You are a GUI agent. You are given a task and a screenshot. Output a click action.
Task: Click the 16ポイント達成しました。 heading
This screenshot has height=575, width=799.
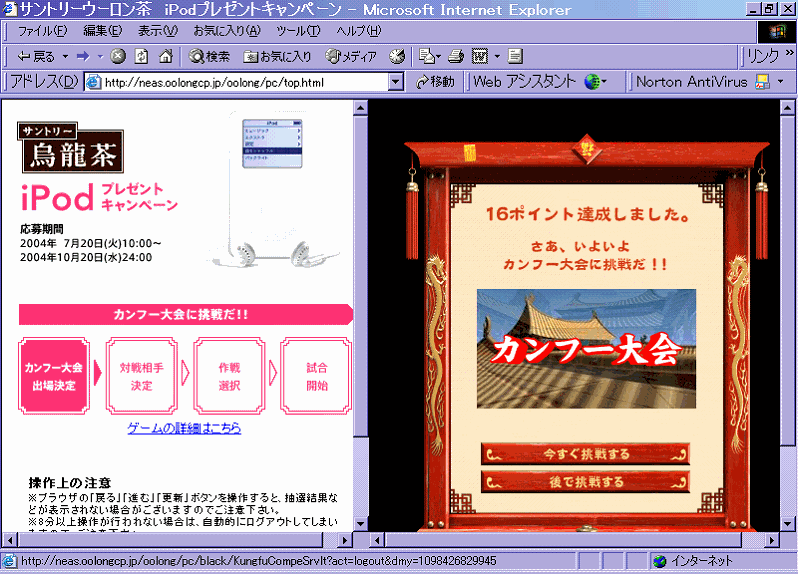coord(588,214)
